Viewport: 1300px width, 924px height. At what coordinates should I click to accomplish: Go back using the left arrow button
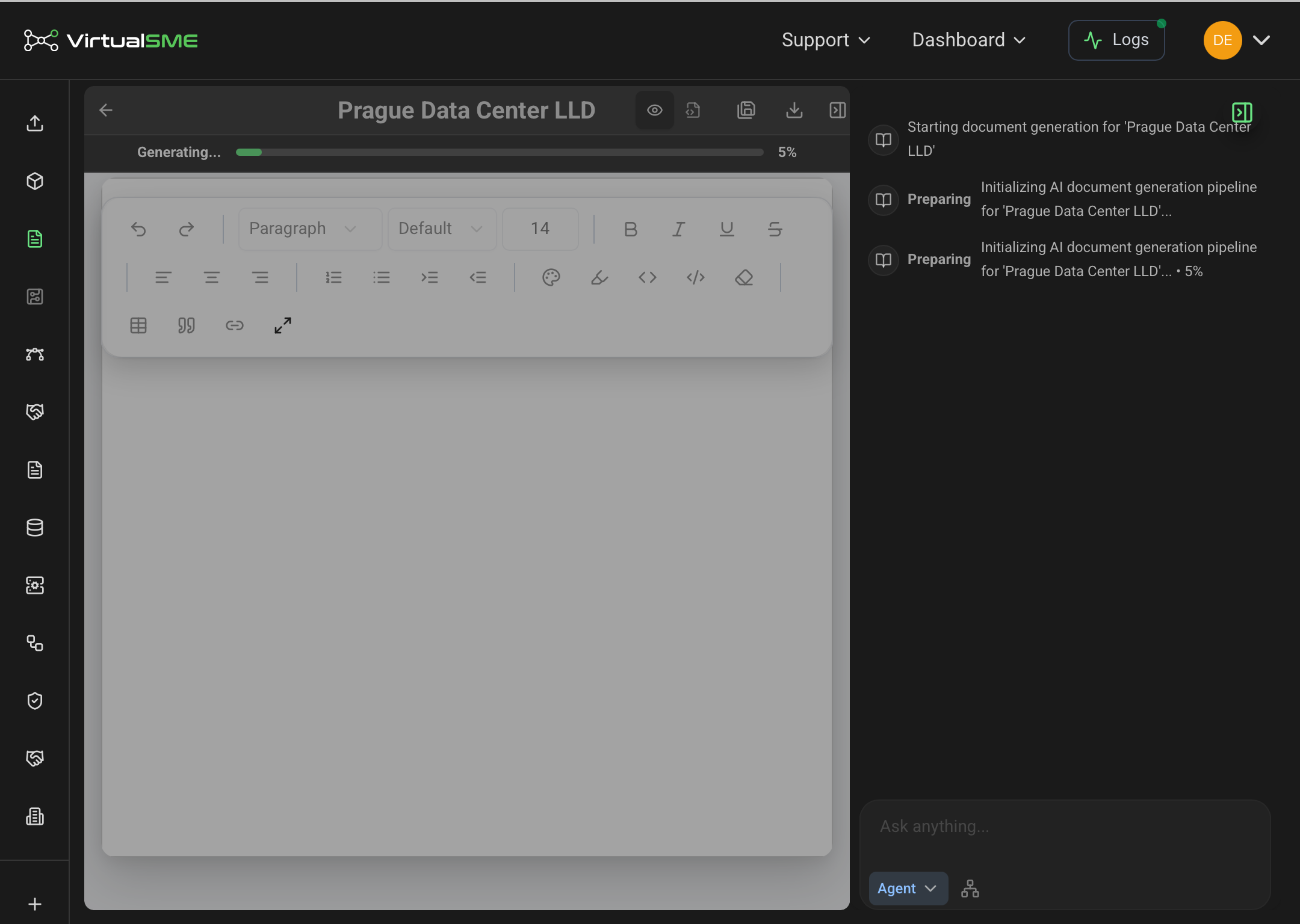pyautogui.click(x=106, y=110)
